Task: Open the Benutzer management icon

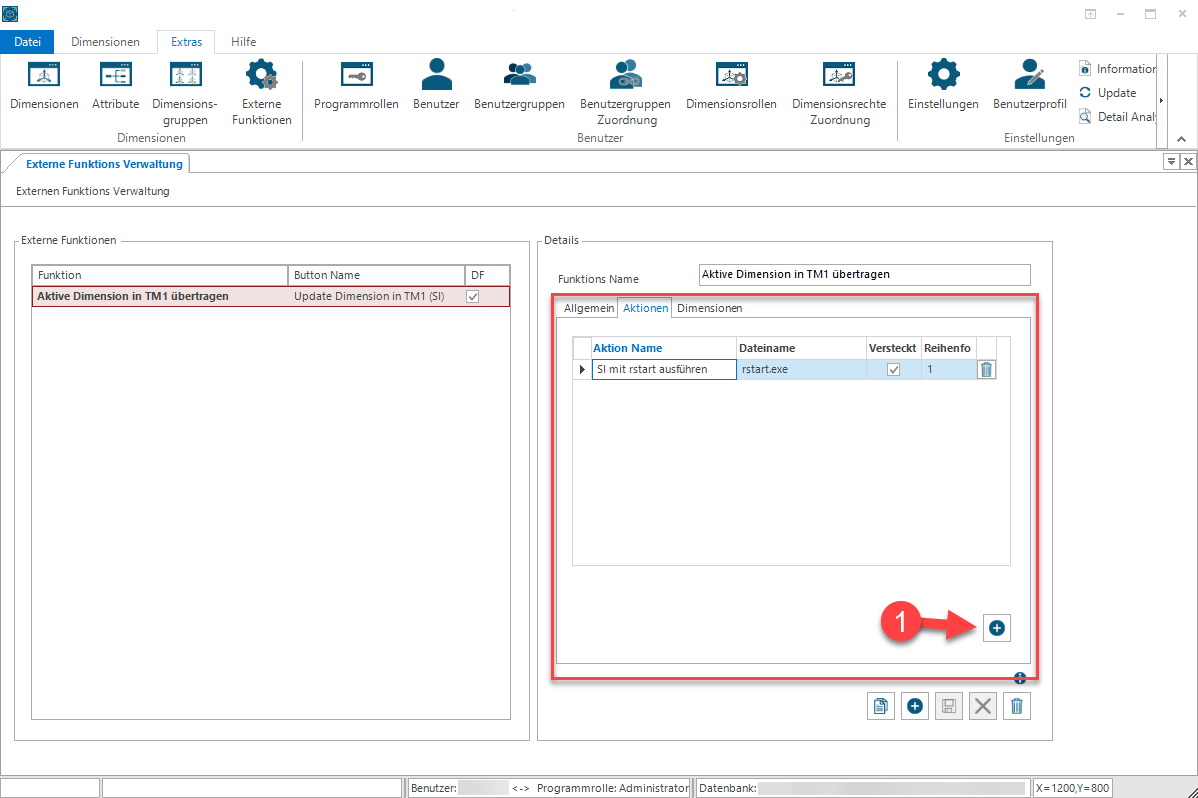Action: (436, 85)
